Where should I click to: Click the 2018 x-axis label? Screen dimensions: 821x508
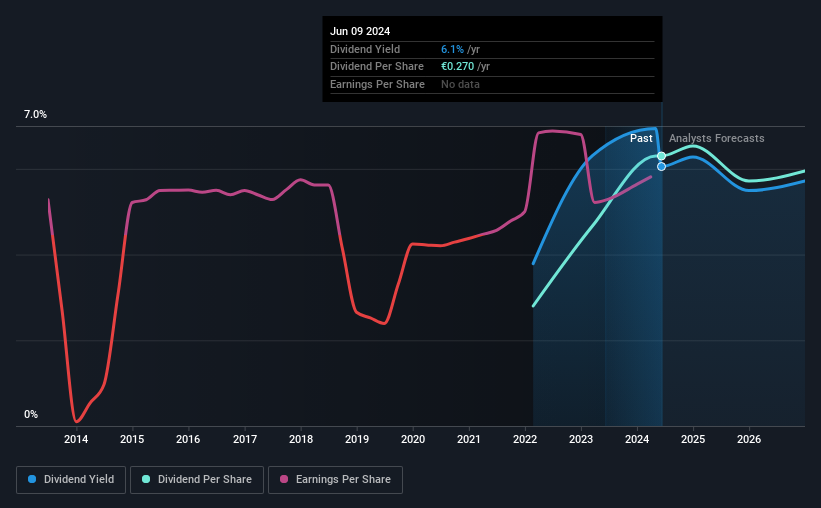click(301, 439)
